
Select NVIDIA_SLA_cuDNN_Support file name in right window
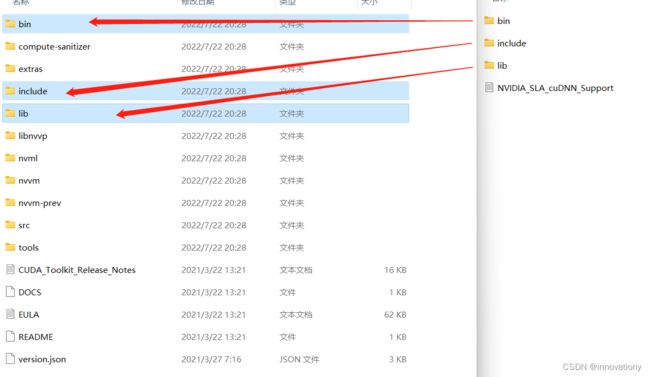(555, 88)
